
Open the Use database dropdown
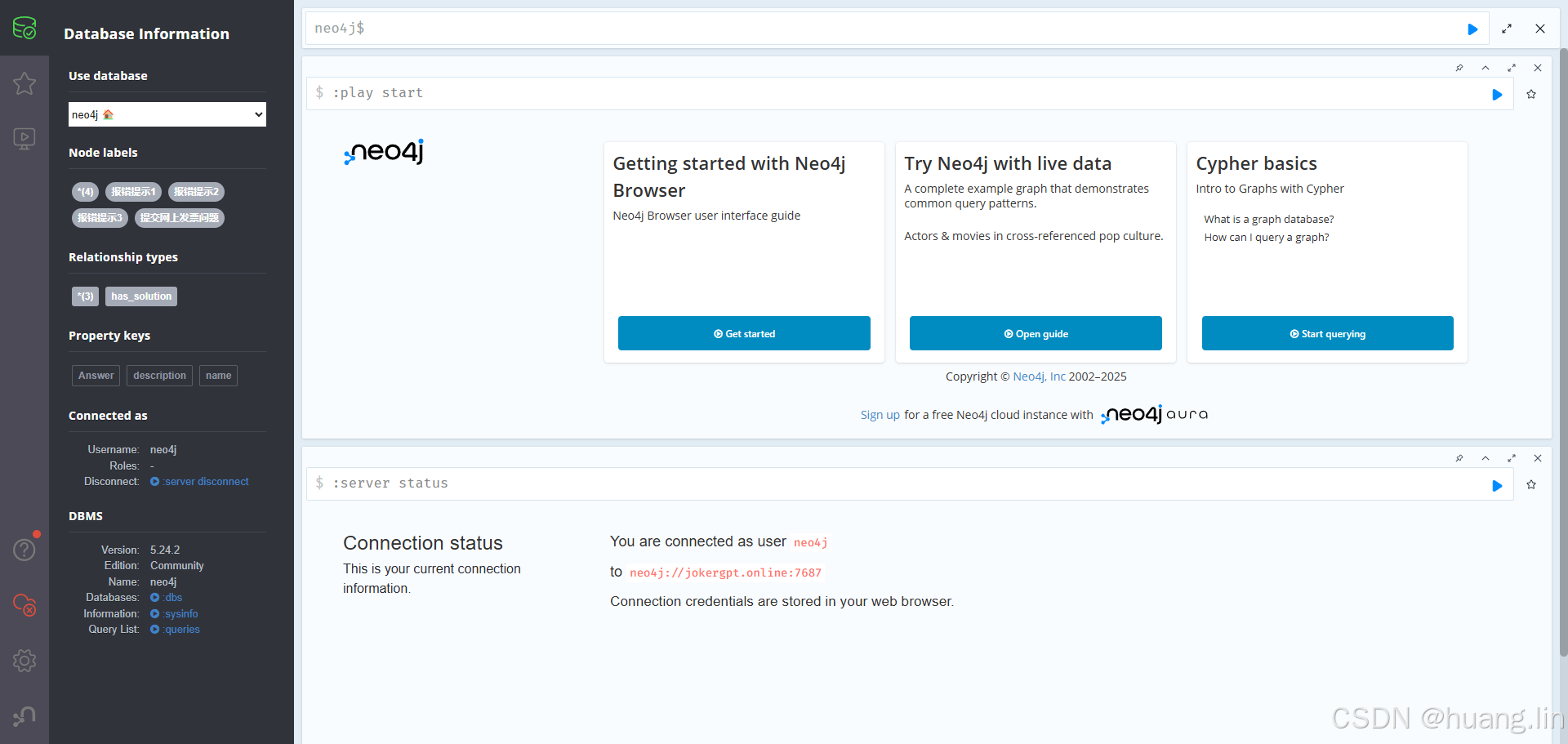pos(167,114)
